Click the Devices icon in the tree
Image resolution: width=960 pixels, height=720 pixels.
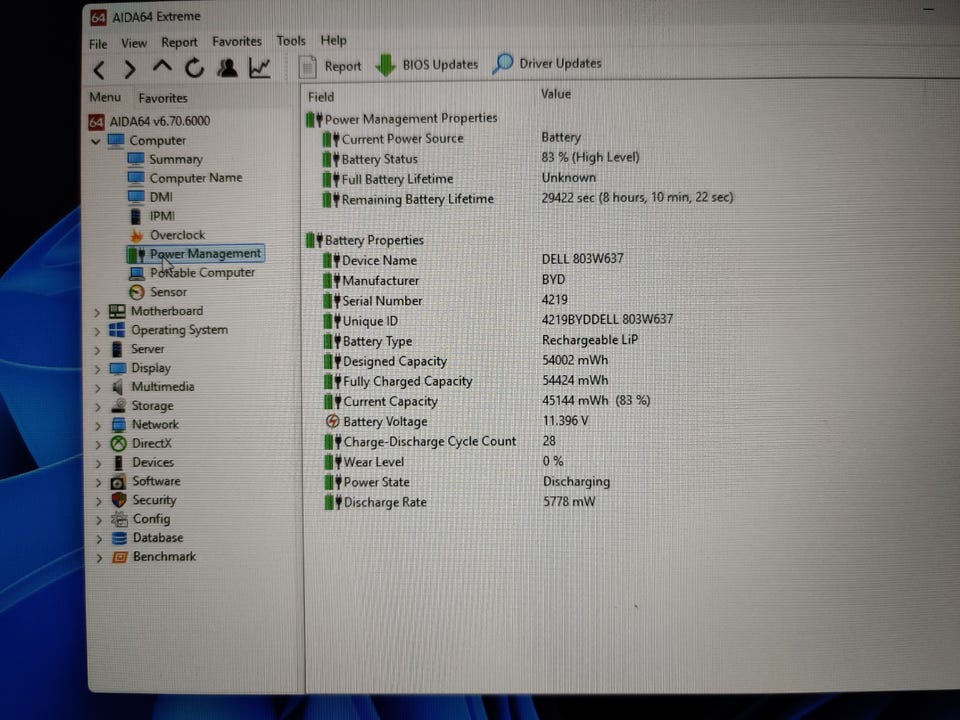point(119,463)
